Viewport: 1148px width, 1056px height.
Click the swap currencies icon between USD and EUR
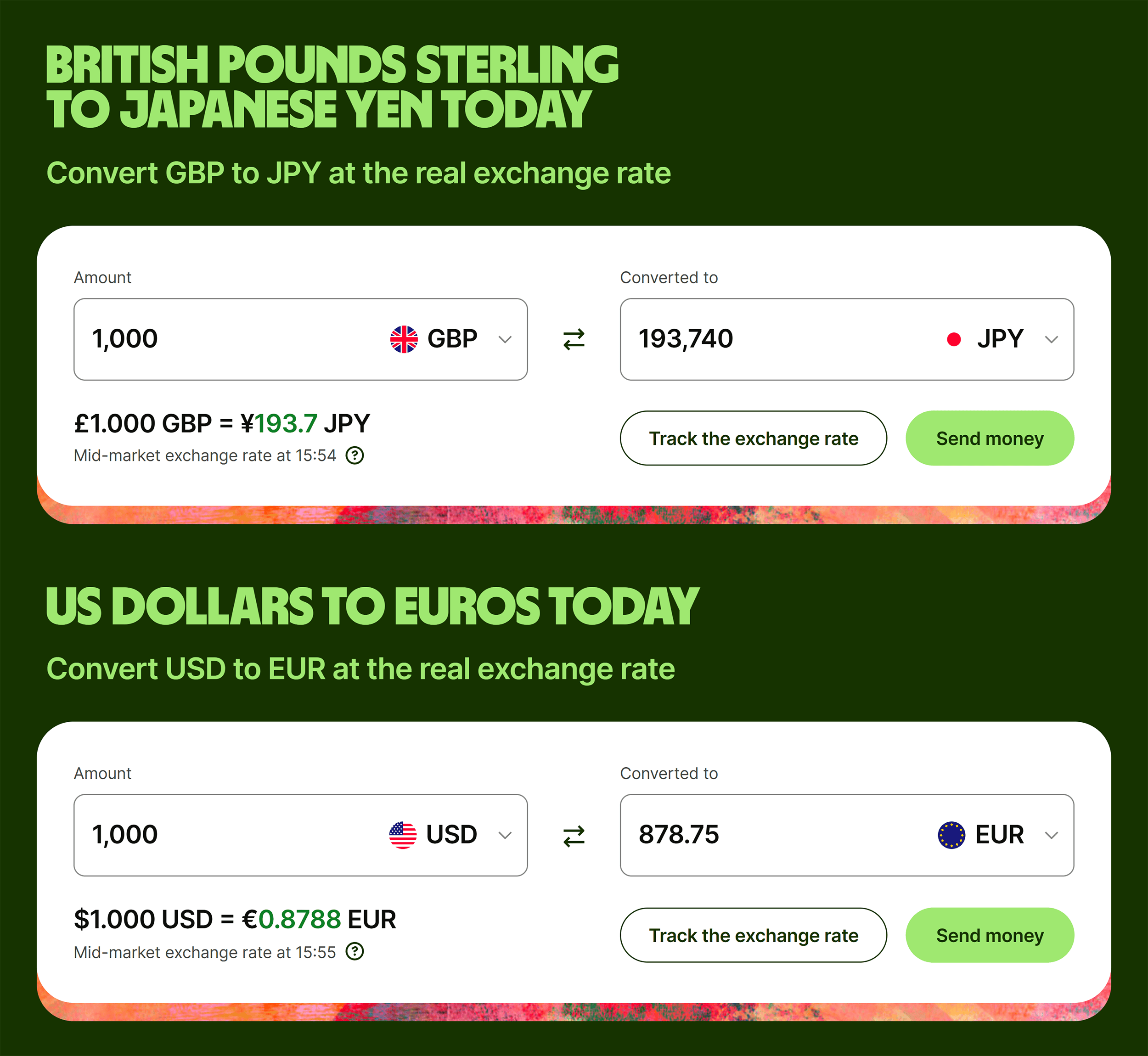(x=574, y=836)
